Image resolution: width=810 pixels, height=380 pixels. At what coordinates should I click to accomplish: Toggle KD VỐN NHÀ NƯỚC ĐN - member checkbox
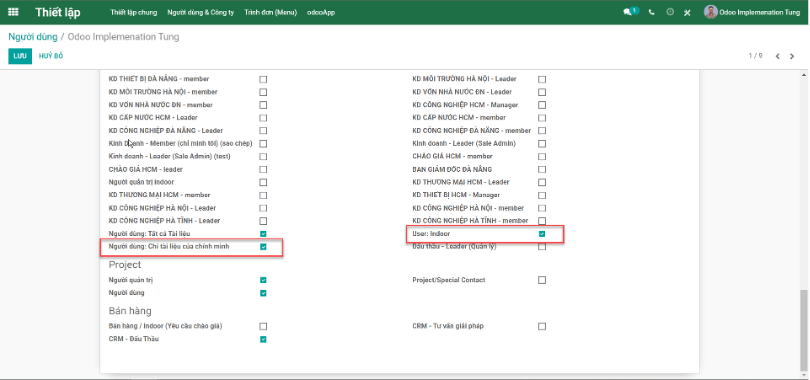pyautogui.click(x=263, y=105)
